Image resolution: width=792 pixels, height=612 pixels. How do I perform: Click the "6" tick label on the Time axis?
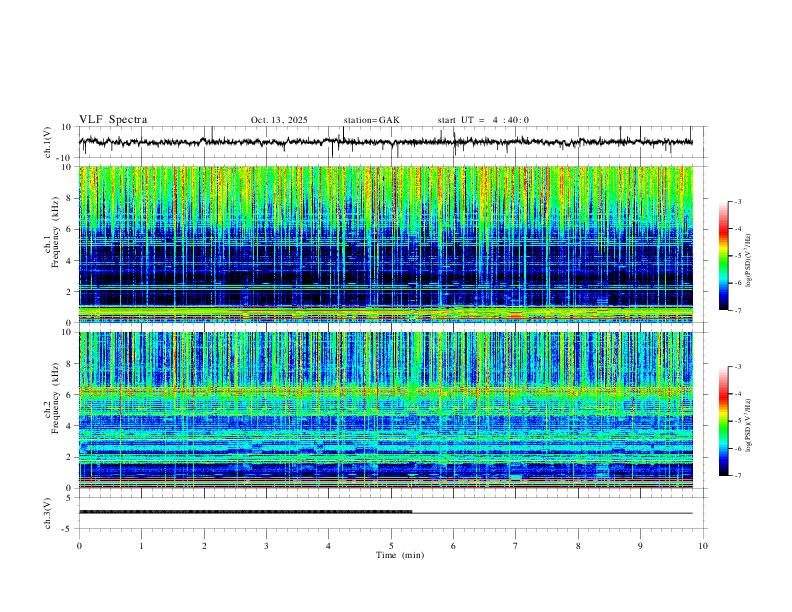pyautogui.click(x=454, y=546)
